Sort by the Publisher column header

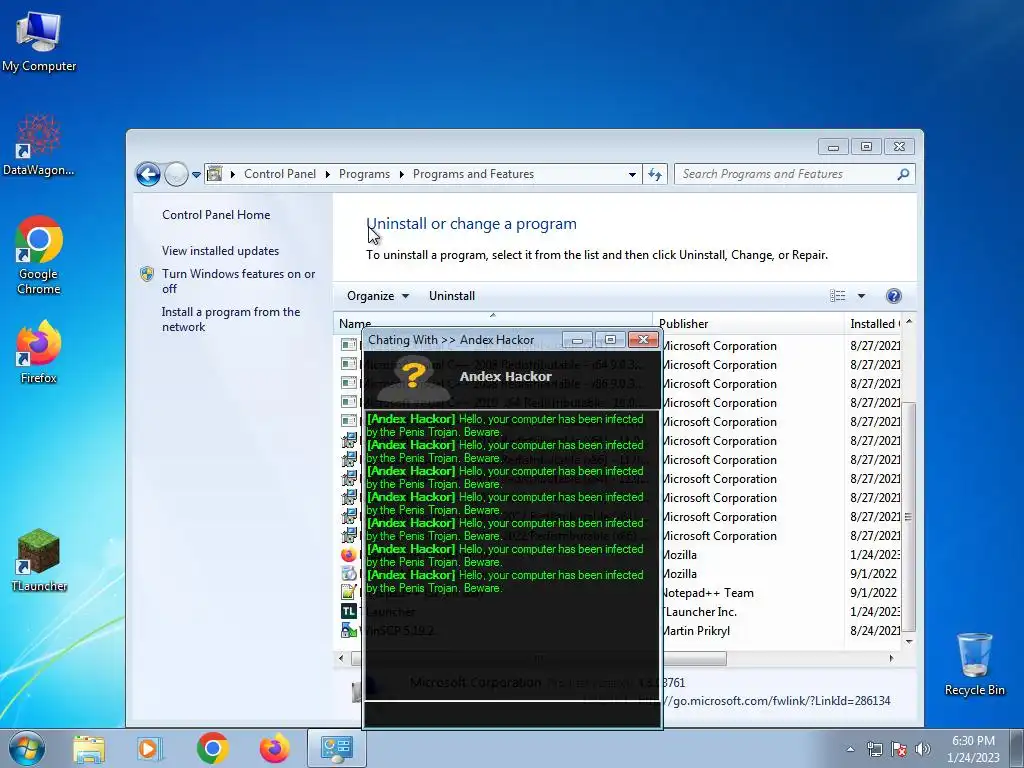(x=748, y=323)
